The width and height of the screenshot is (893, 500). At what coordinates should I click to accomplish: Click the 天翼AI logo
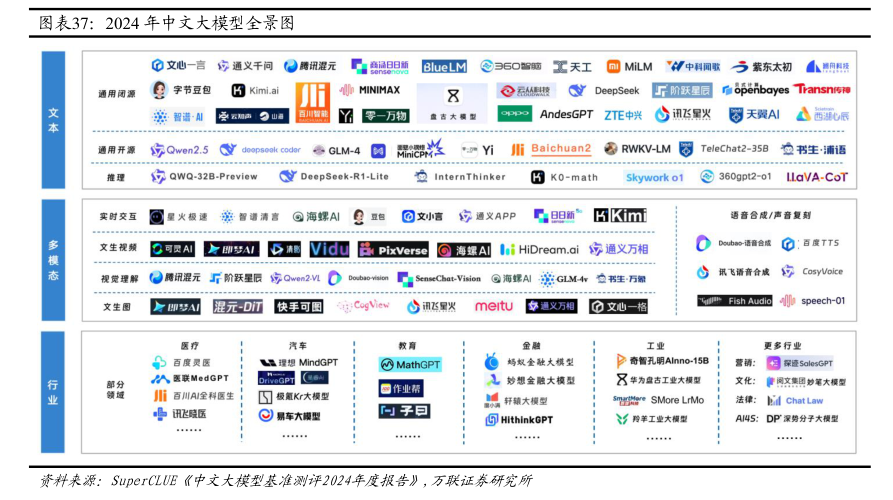click(x=754, y=114)
